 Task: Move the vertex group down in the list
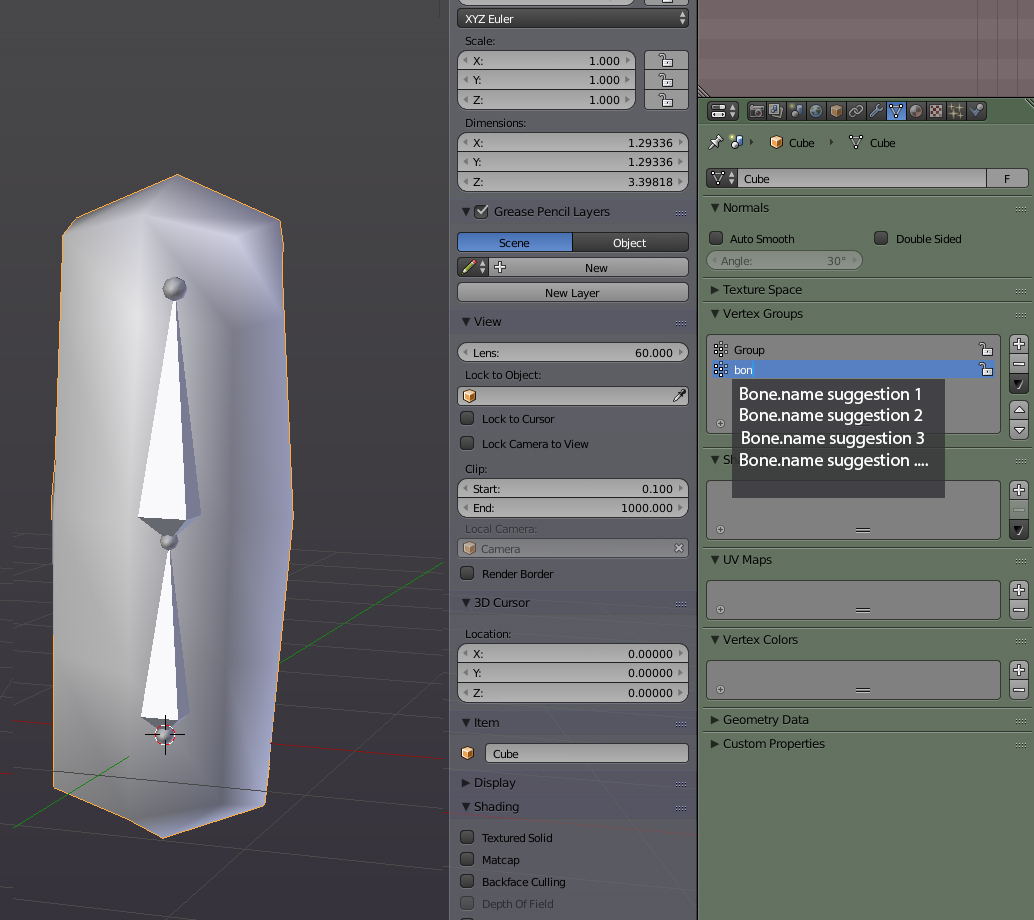coord(1019,430)
